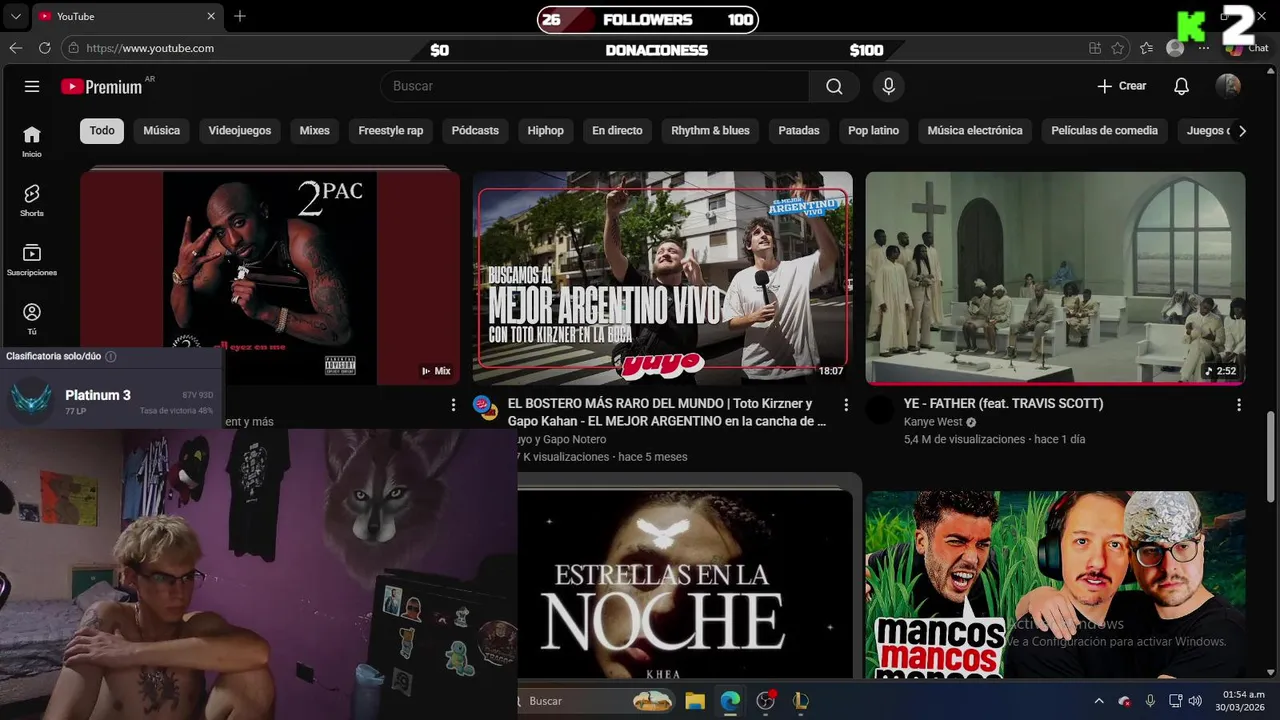Click the microphone tray icon
The width and height of the screenshot is (1280, 720).
[1150, 701]
